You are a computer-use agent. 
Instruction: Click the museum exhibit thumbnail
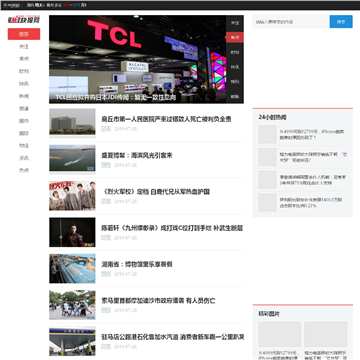point(72,268)
